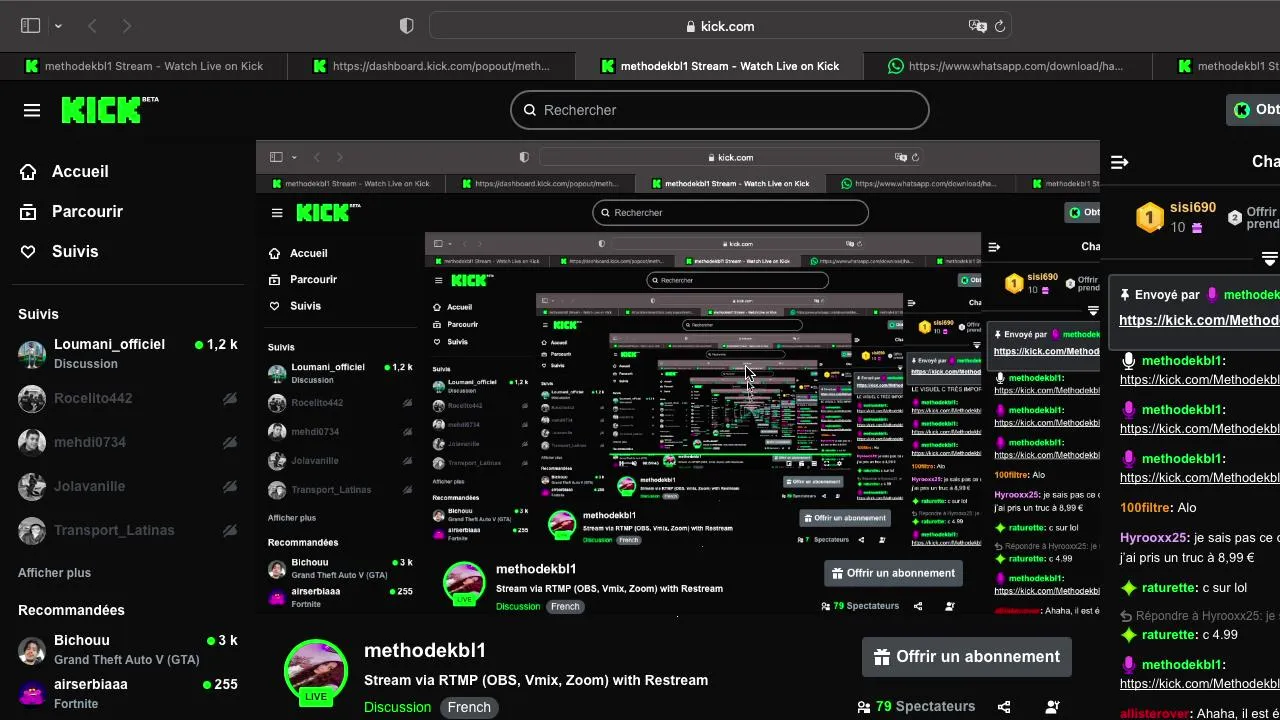This screenshot has height=720, width=1280.
Task: Click the large Kick BETA logo
Action: [110, 110]
